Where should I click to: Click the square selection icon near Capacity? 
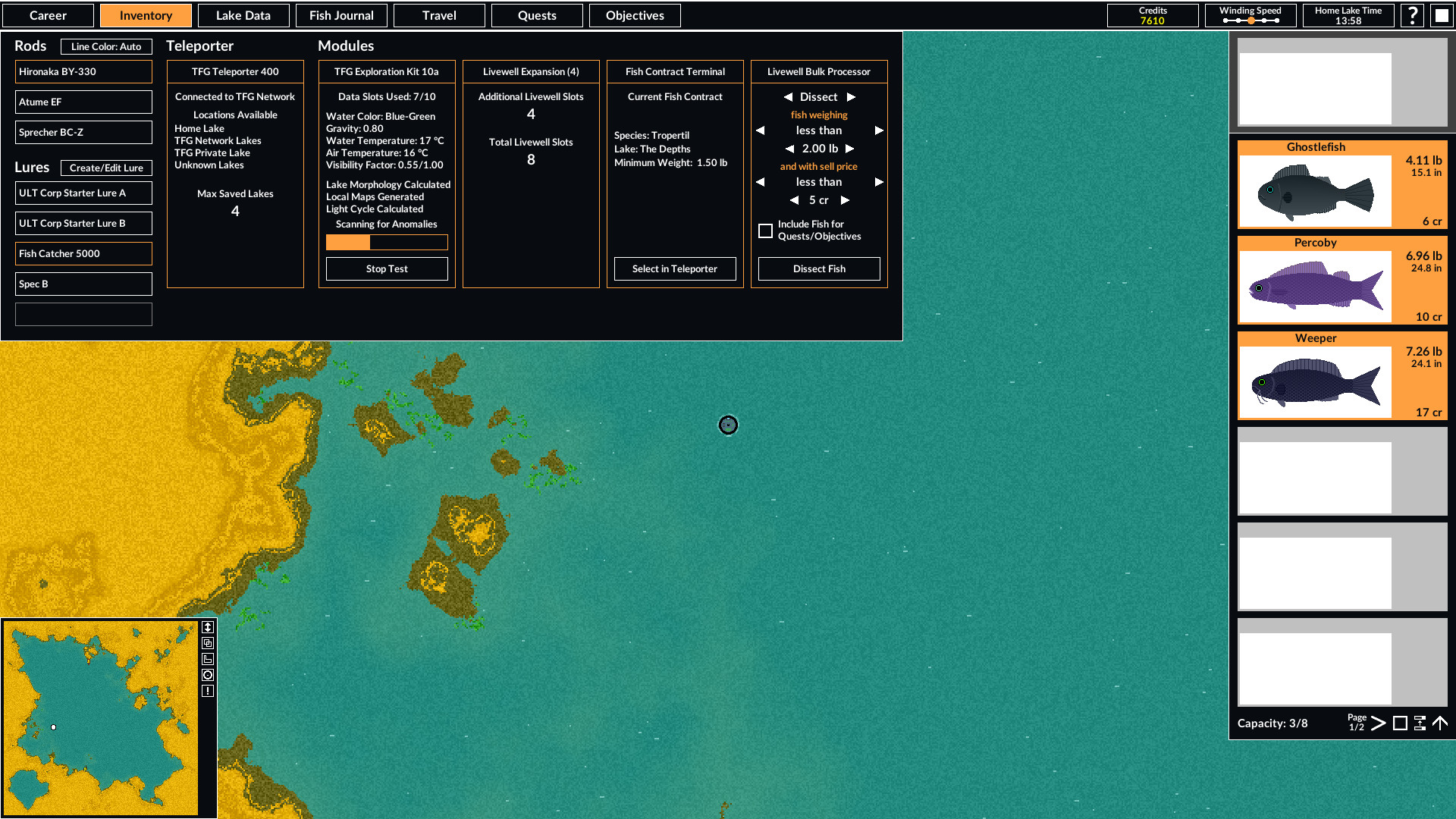1400,723
